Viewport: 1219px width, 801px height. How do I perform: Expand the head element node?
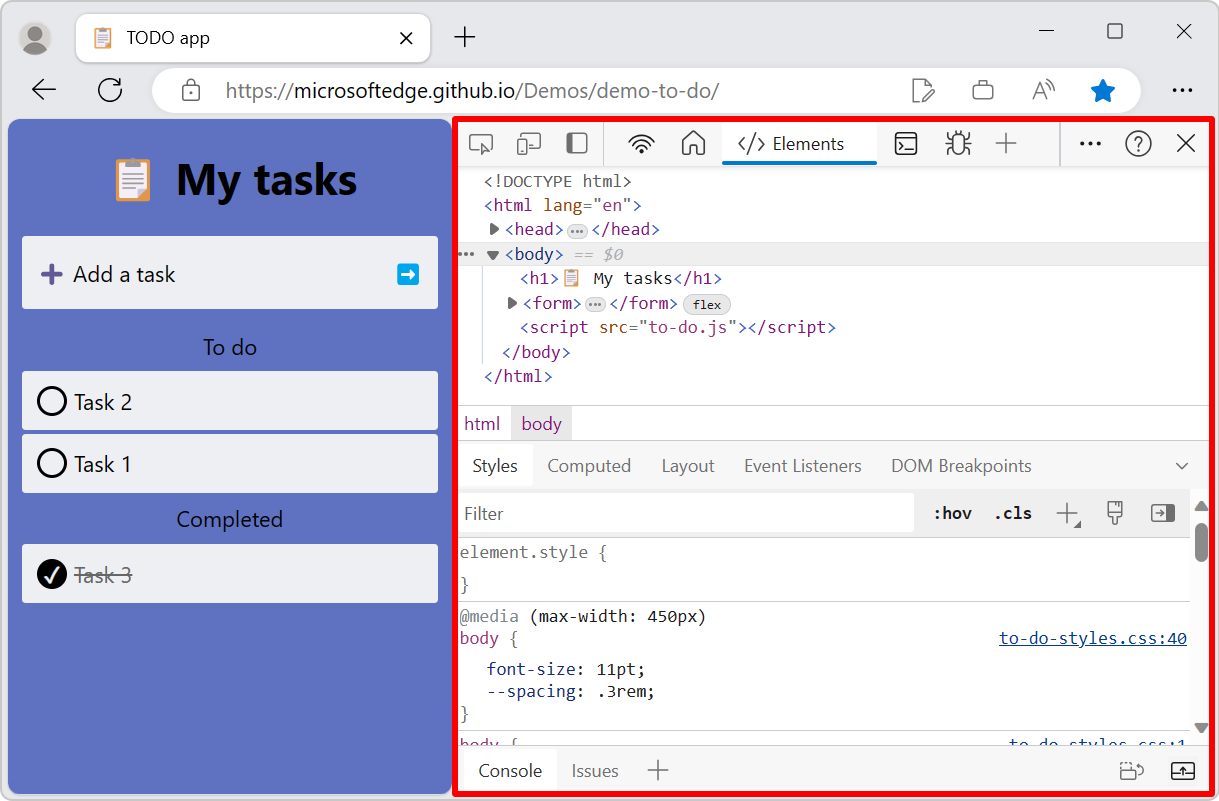pos(494,228)
